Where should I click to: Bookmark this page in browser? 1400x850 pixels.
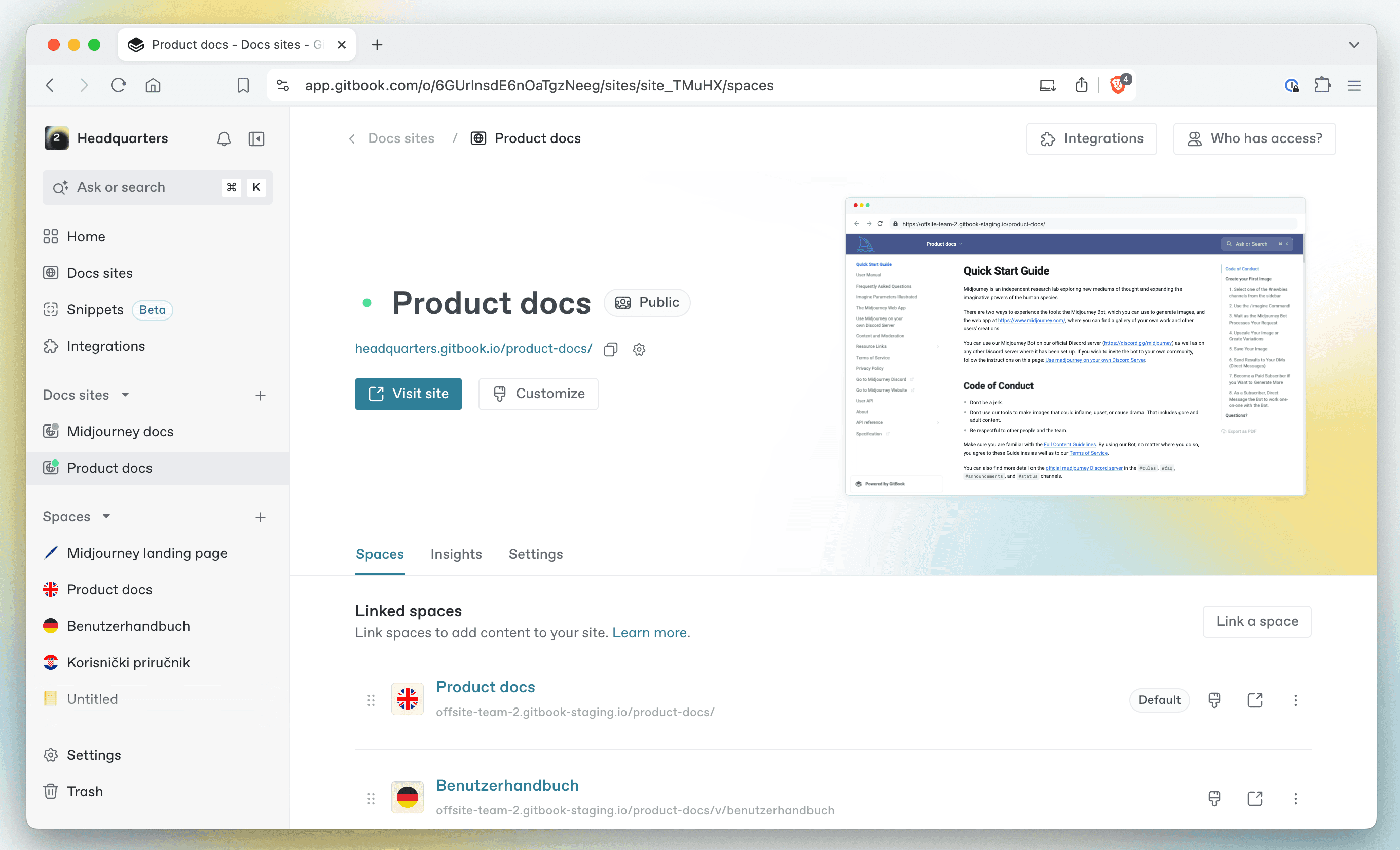coord(243,85)
